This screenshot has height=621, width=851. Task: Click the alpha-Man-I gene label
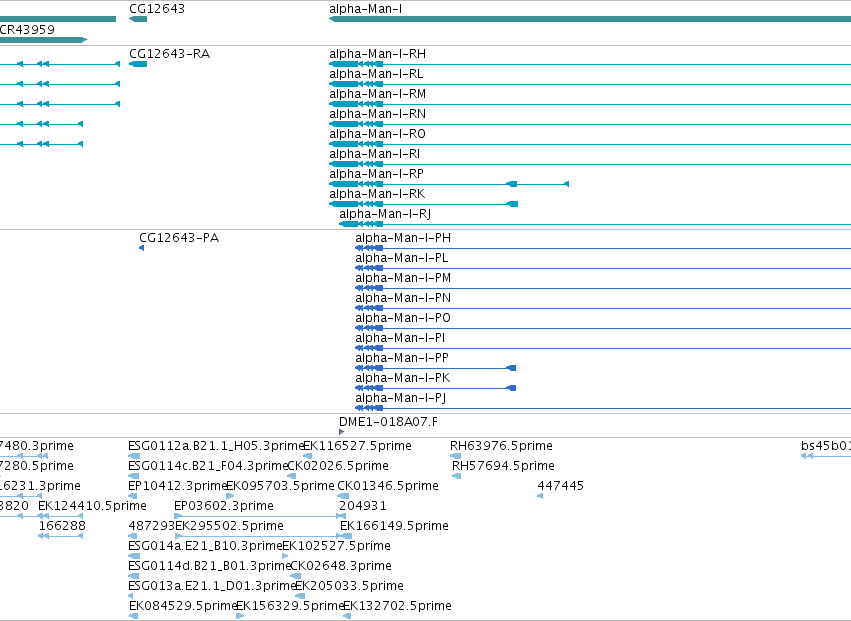tap(365, 9)
